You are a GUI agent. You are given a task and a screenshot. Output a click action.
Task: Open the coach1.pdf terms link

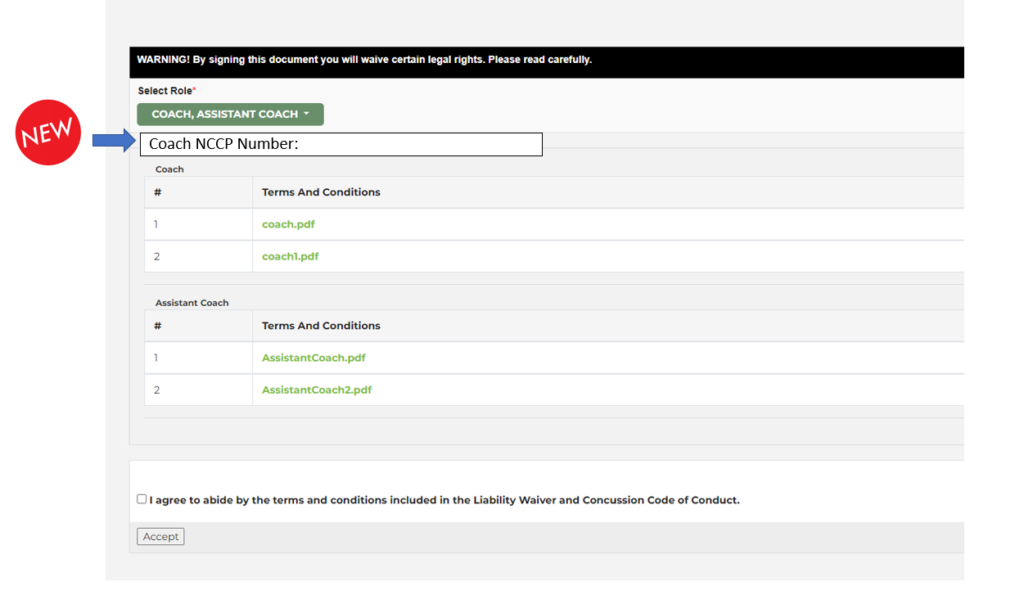[x=290, y=256]
